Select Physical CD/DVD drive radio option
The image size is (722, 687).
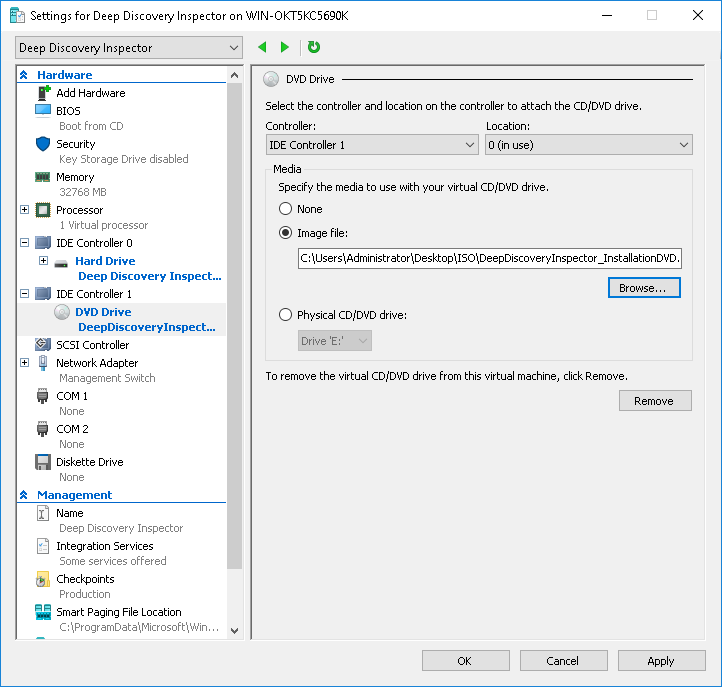(x=286, y=315)
